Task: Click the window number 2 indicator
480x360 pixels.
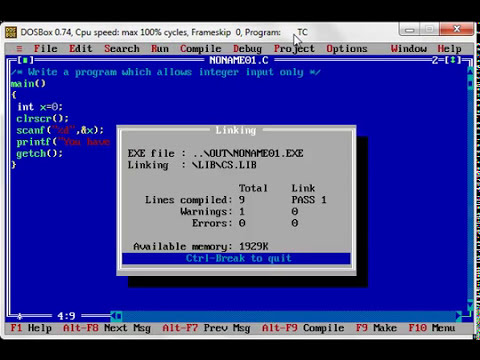Action: pyautogui.click(x=435, y=60)
